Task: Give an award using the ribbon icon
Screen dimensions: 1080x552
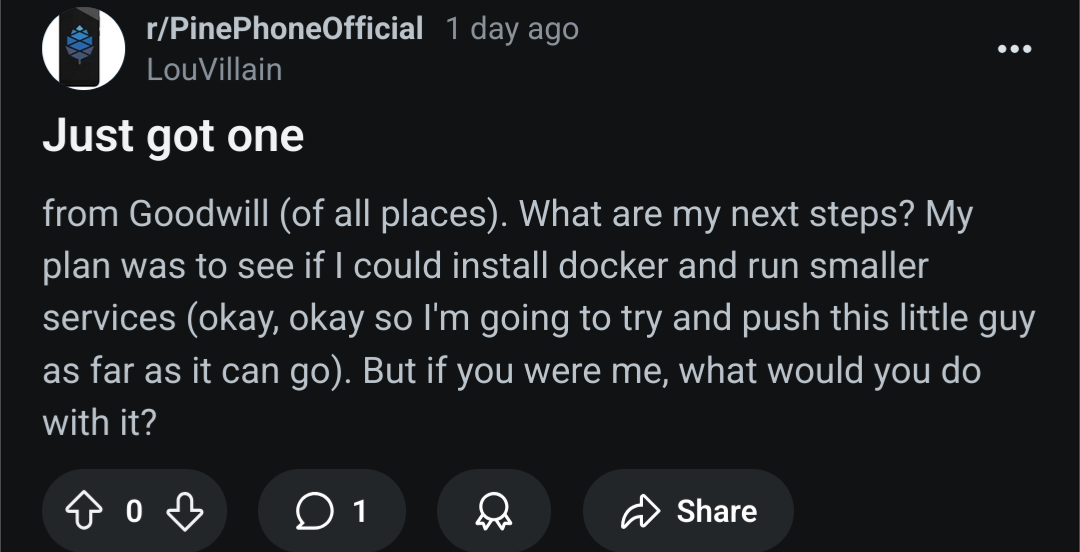Action: 494,511
